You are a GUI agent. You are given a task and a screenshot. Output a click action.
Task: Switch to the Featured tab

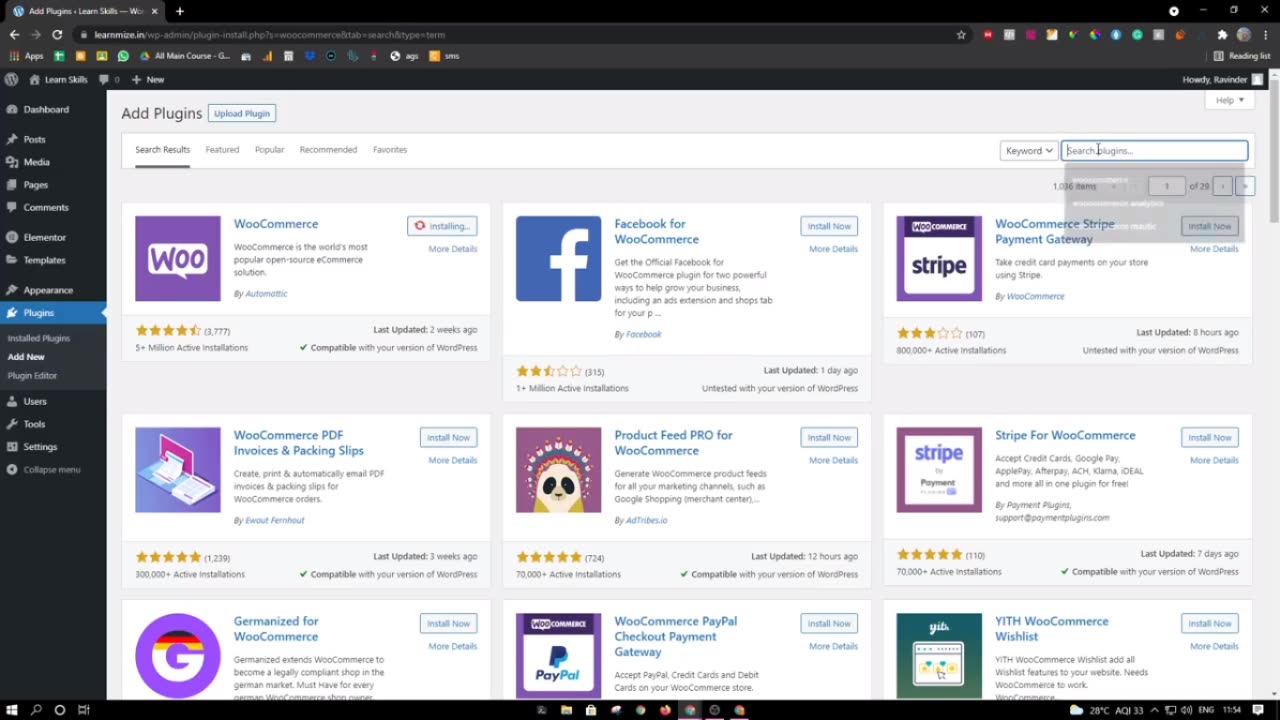coord(222,149)
